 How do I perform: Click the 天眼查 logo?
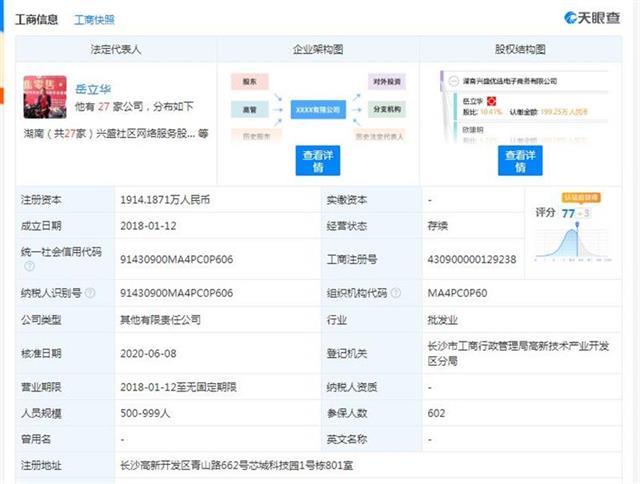point(592,18)
